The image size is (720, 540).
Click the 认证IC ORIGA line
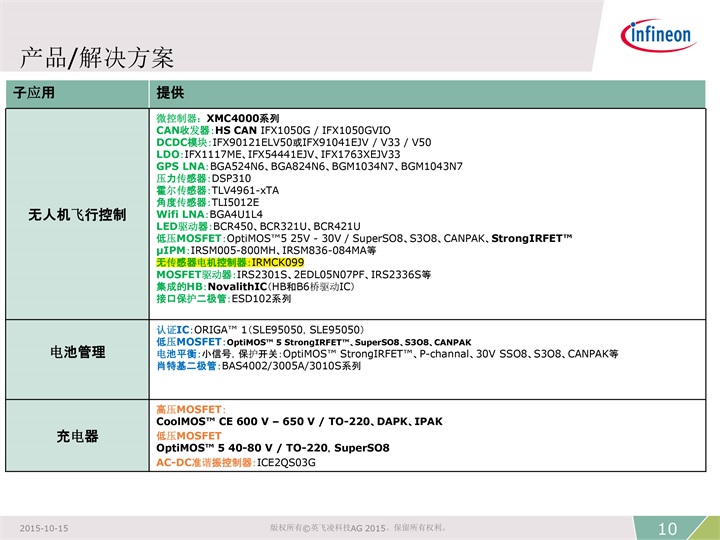tap(260, 330)
